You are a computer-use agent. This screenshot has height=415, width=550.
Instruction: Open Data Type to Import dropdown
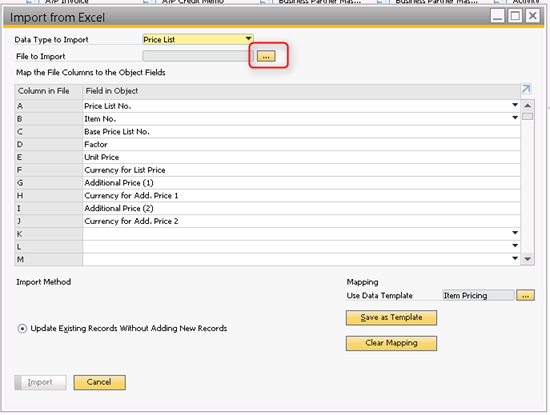pyautogui.click(x=248, y=39)
